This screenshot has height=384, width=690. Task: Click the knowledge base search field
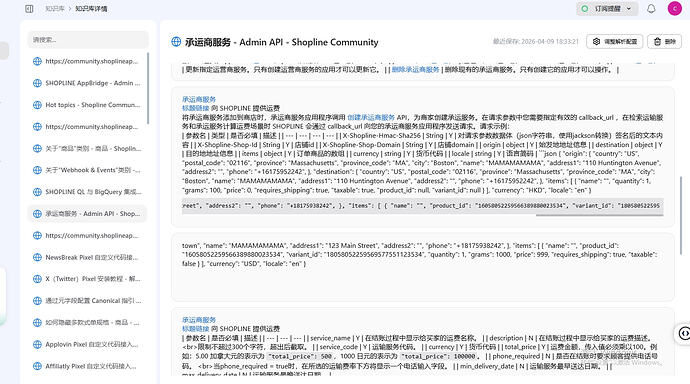click(88, 40)
